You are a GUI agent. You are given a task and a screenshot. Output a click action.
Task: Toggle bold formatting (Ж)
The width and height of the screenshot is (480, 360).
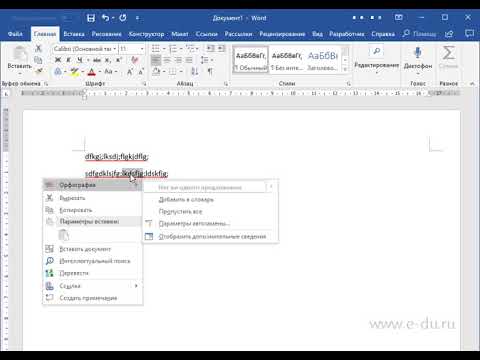[58, 60]
